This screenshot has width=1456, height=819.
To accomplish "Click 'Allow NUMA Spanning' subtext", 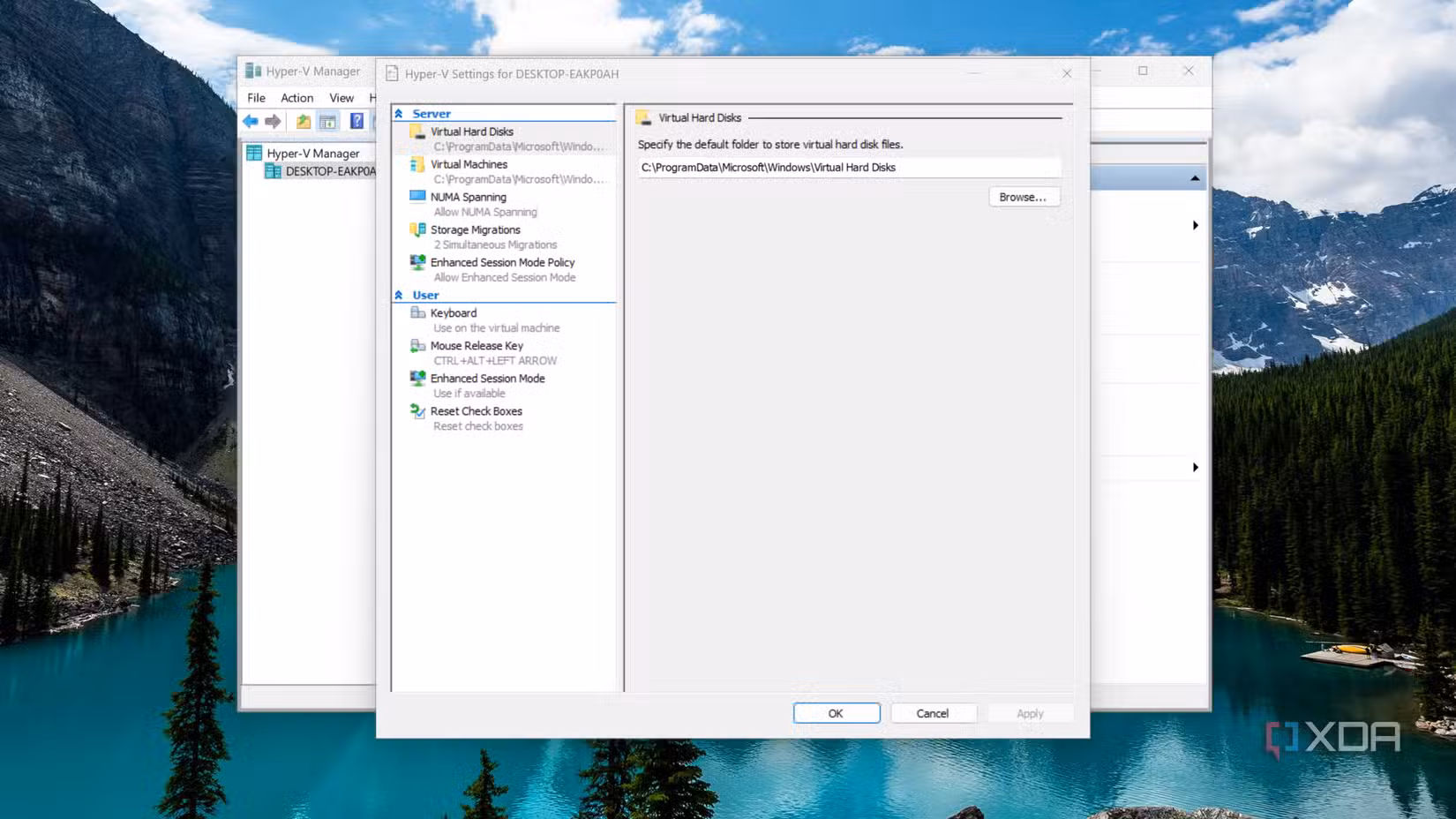I will pos(485,212).
